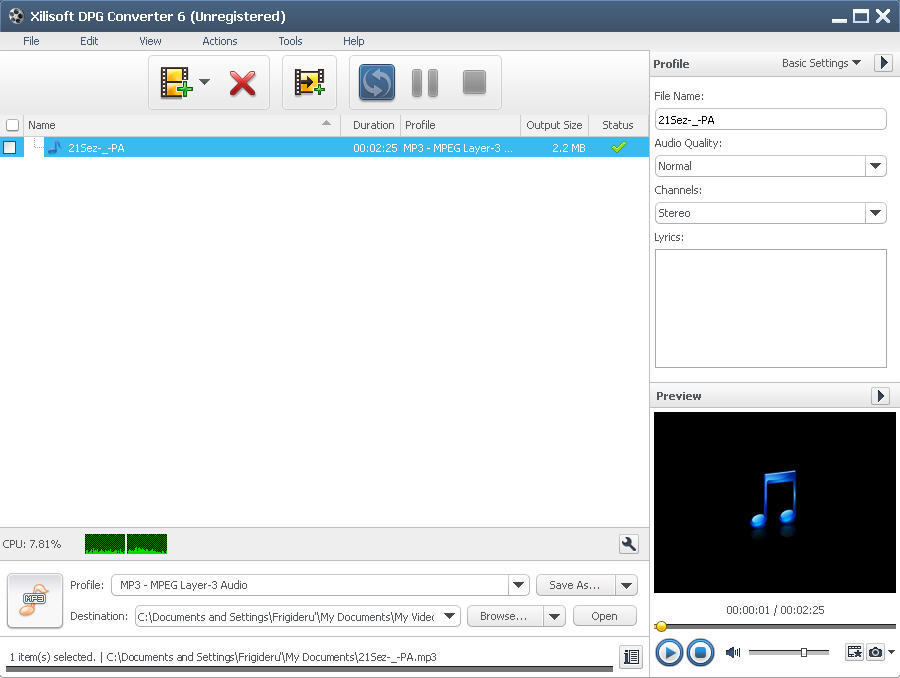Click the Xilisoft app icon in title bar
This screenshot has height=678, width=900.
tap(16, 16)
